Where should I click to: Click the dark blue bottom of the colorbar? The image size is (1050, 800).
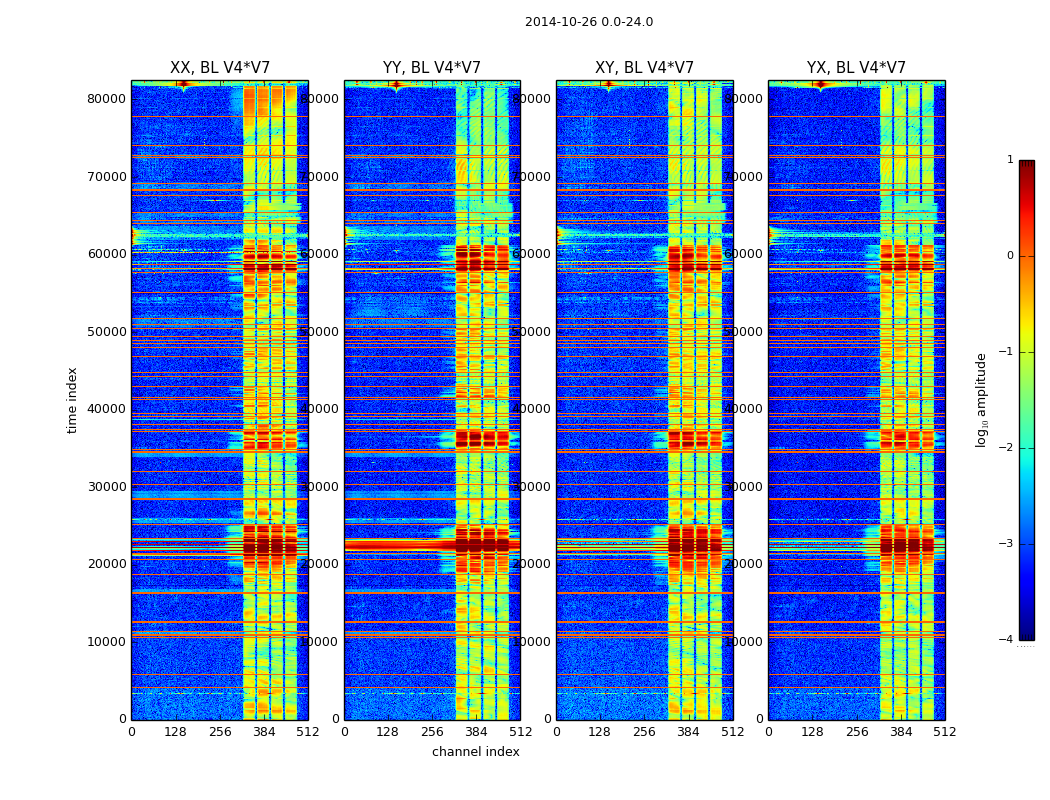[1026, 634]
